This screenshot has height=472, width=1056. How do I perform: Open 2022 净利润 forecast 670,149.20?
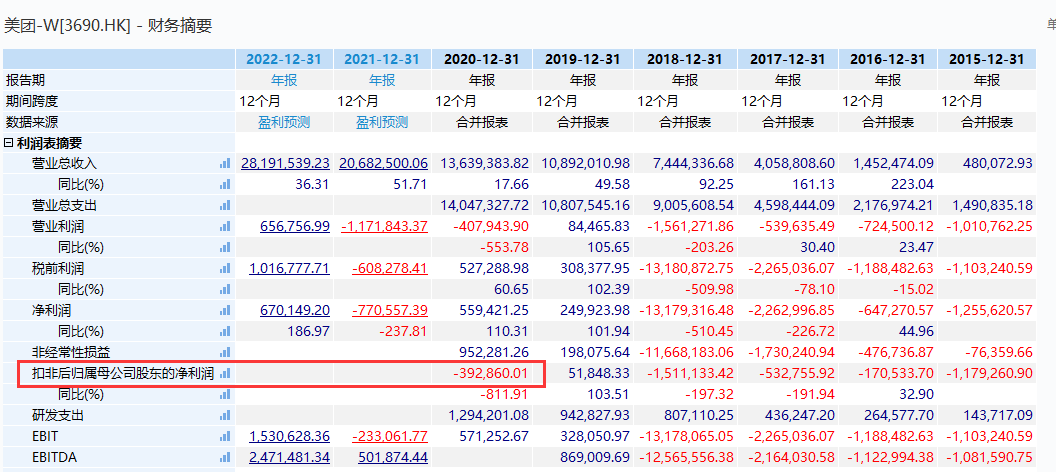tap(295, 310)
